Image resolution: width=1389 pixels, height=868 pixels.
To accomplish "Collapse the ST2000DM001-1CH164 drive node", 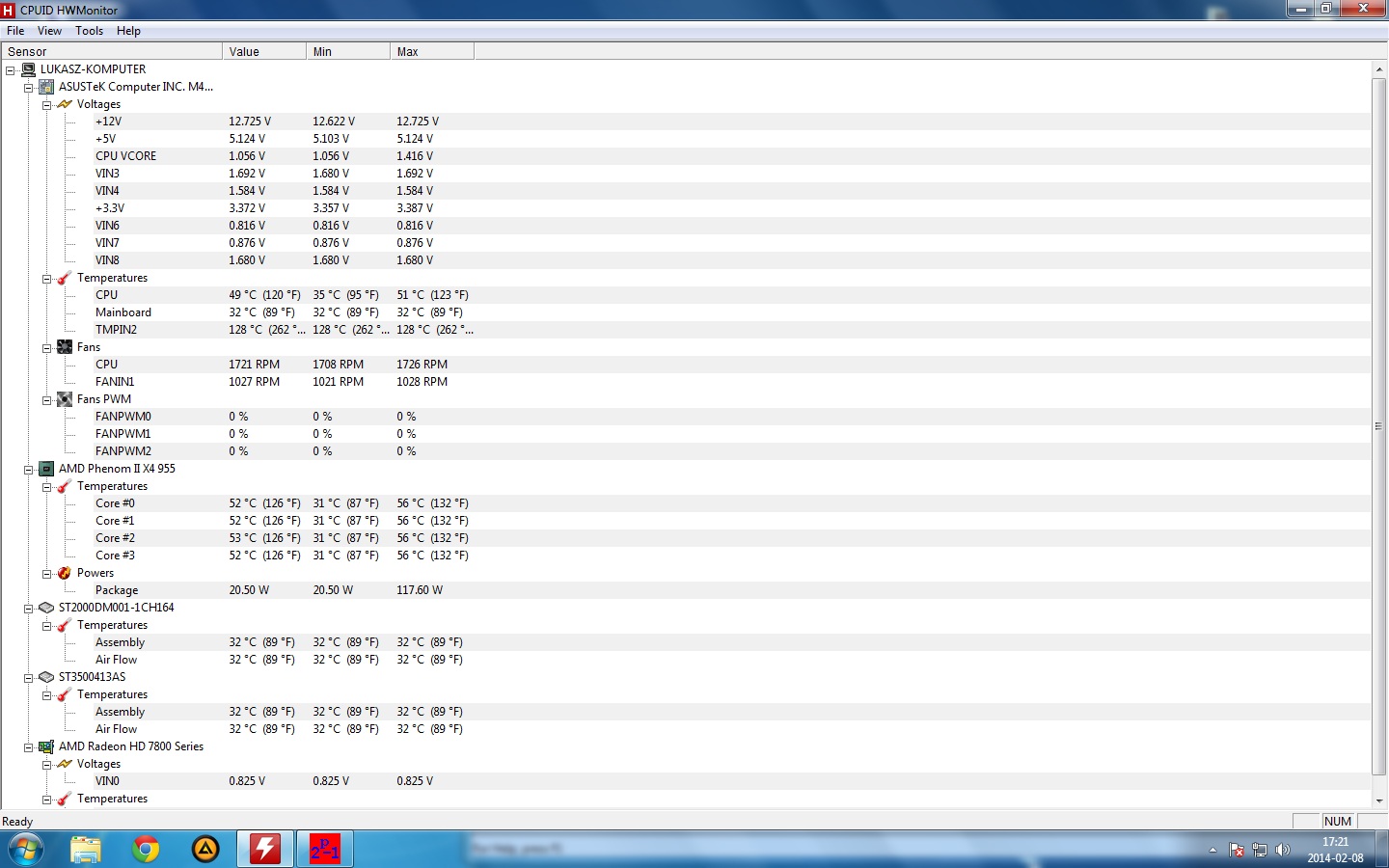I will 29,609.
